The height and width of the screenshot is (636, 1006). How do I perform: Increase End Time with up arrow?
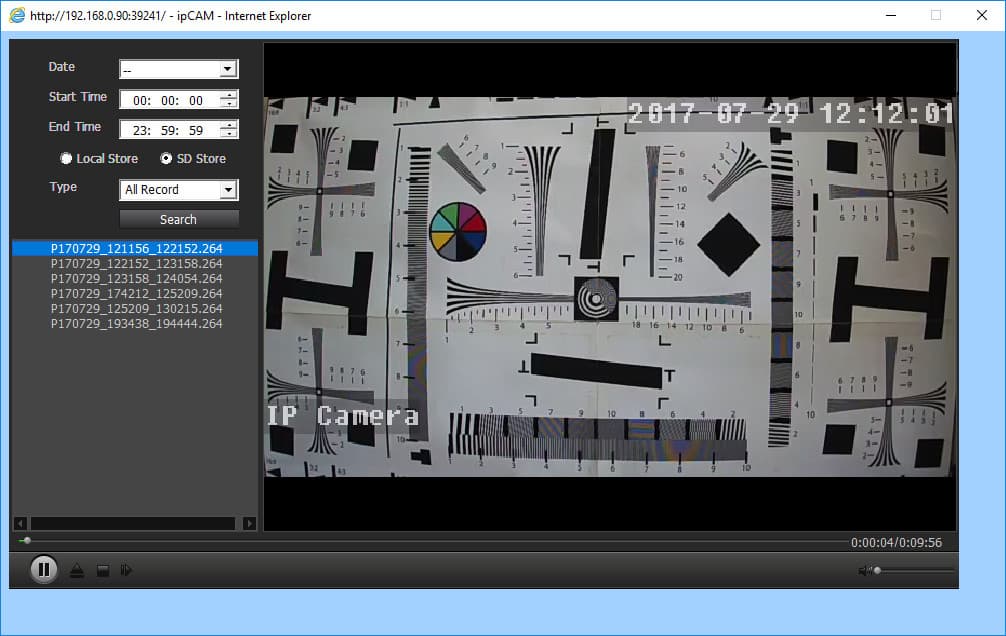tap(229, 125)
